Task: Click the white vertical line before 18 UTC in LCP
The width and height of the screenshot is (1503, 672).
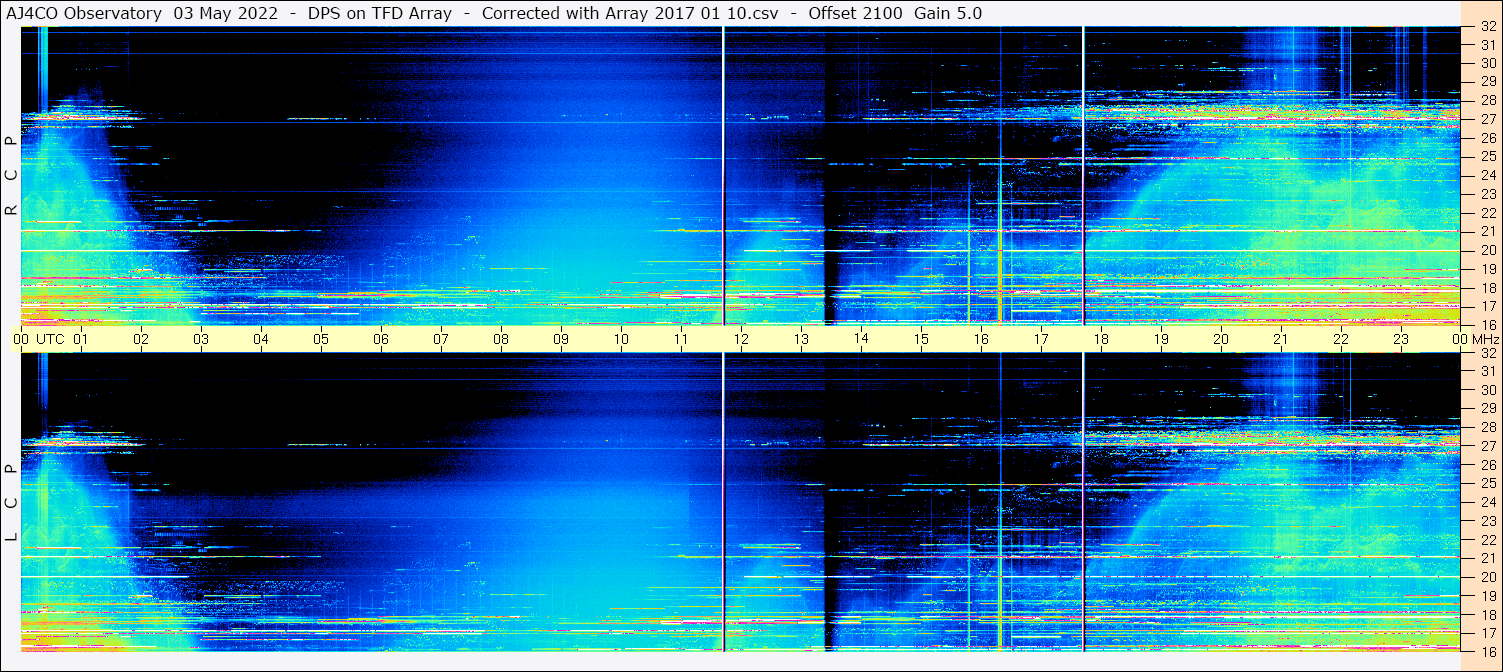Action: pos(1083,502)
